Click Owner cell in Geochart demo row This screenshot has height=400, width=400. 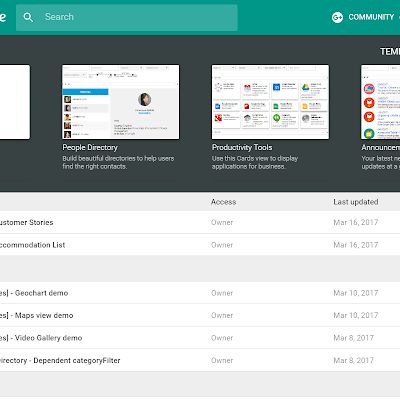tap(222, 293)
